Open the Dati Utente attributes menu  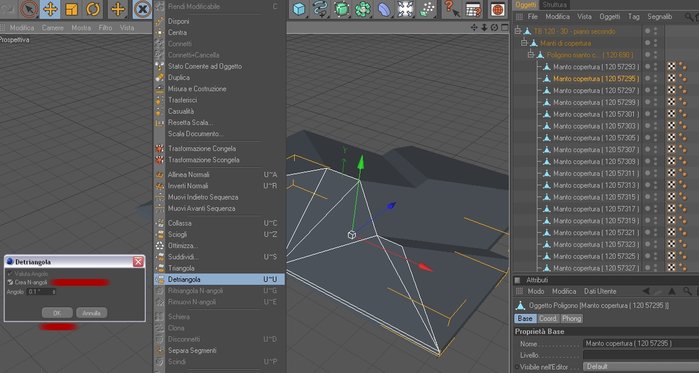click(600, 291)
